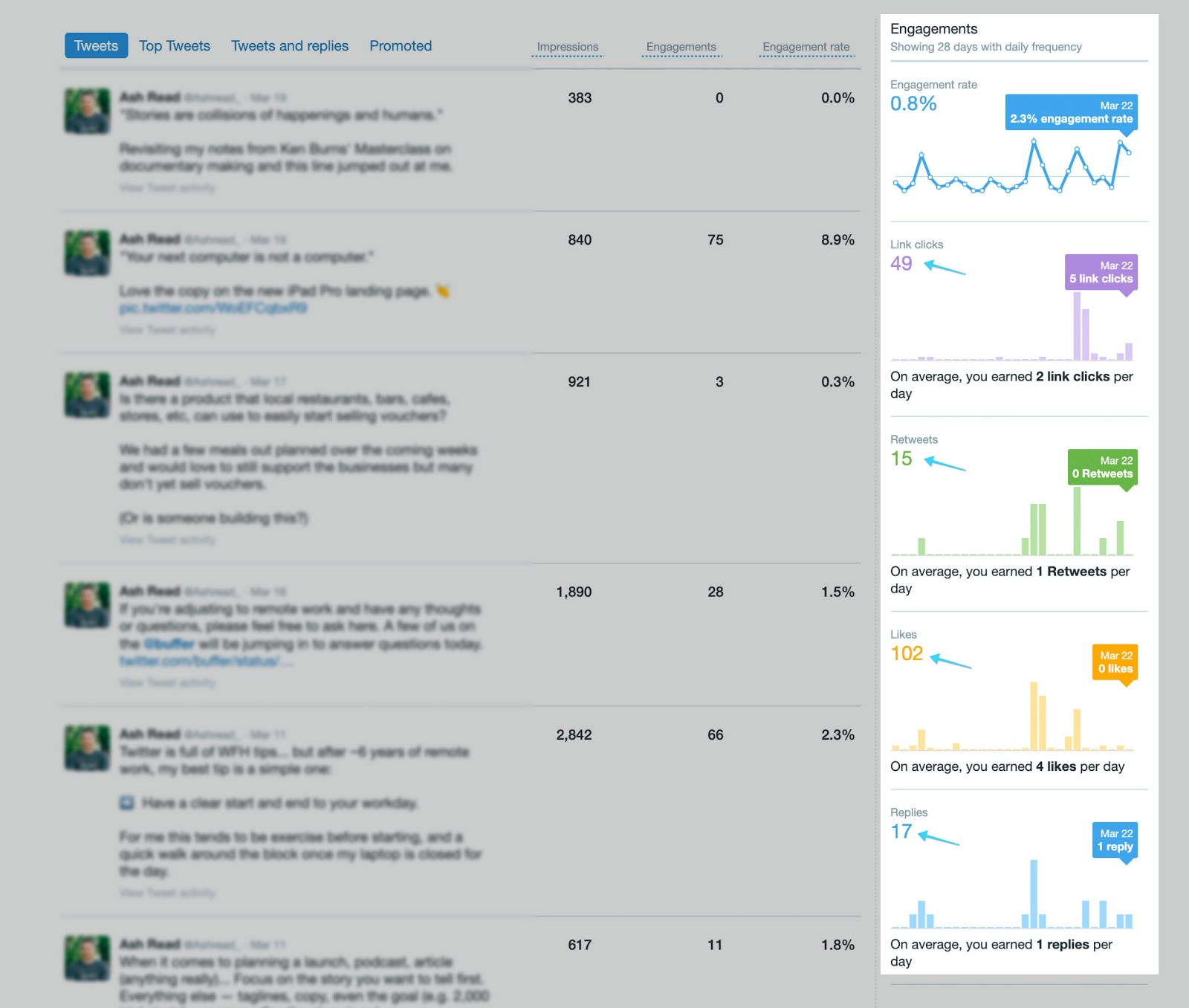This screenshot has width=1189, height=1008.
Task: Click the 1.8% engagement rate value
Action: 838,945
